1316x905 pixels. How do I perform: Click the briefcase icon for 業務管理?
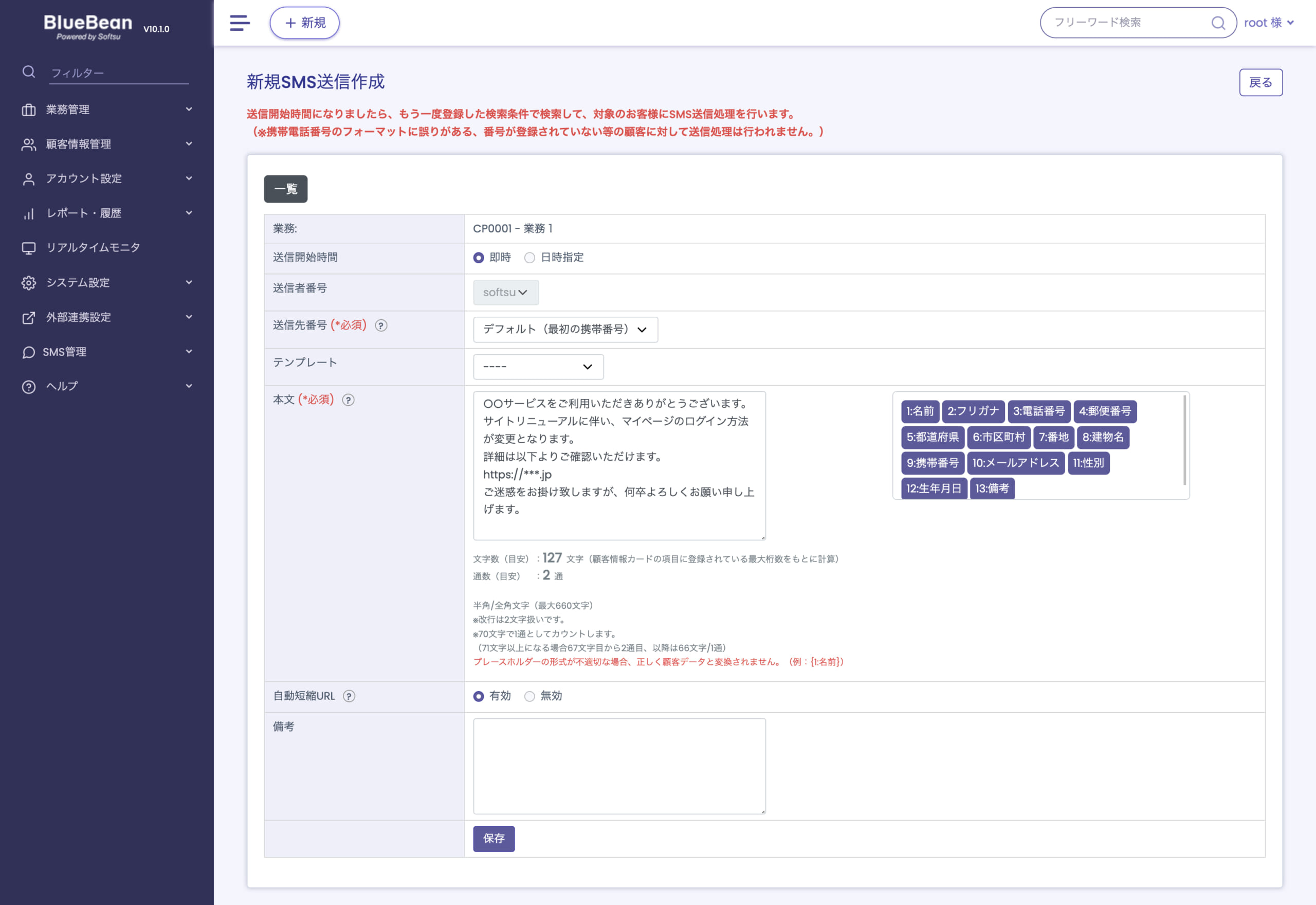point(29,110)
